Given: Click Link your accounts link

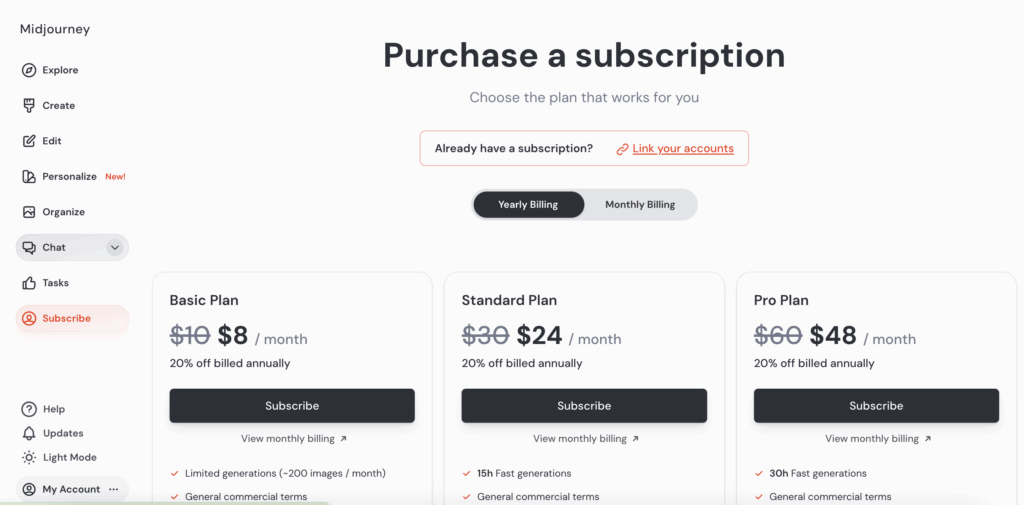Looking at the screenshot, I should (x=683, y=149).
